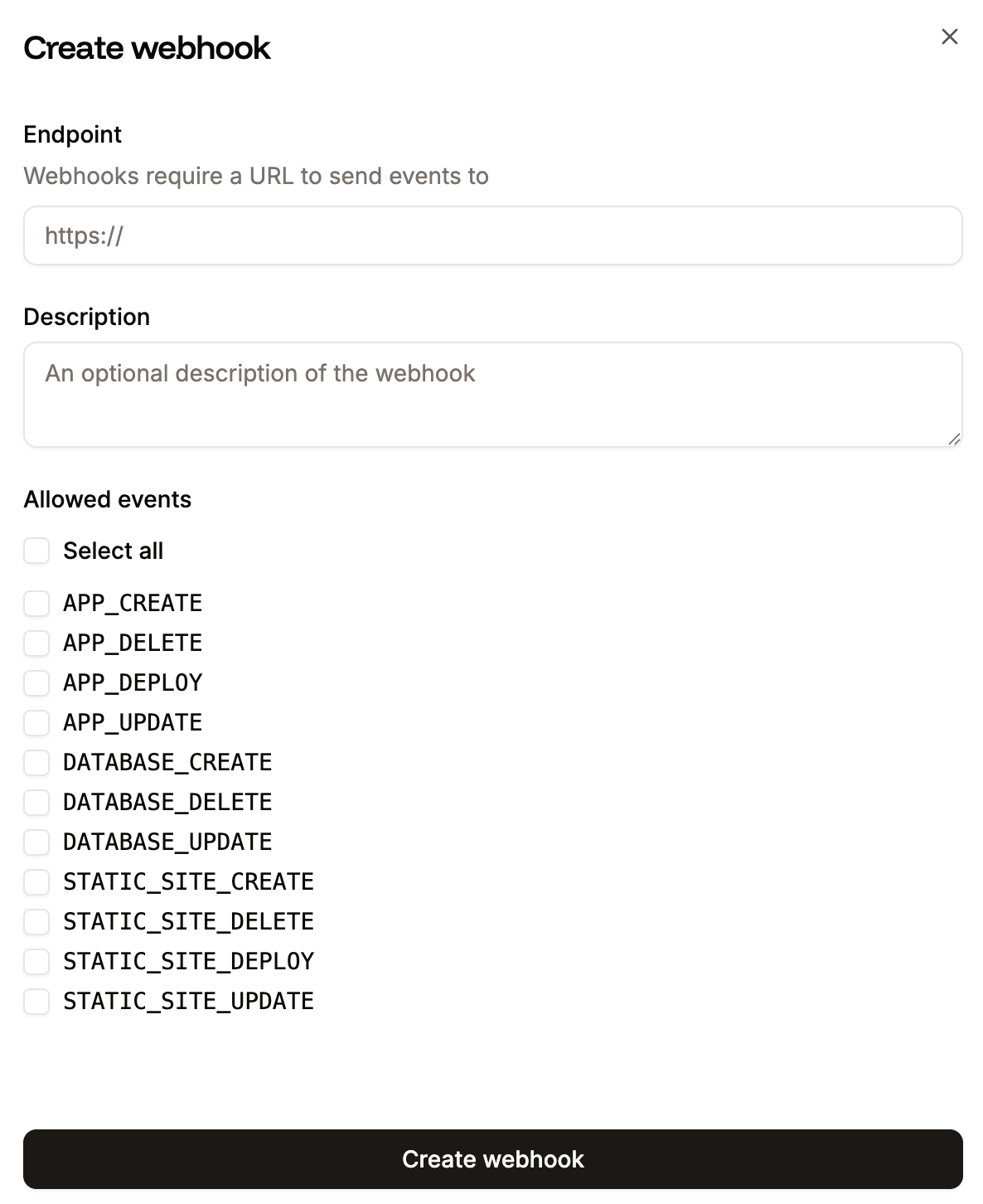Enable the DATABASE_DELETE event

pos(36,802)
